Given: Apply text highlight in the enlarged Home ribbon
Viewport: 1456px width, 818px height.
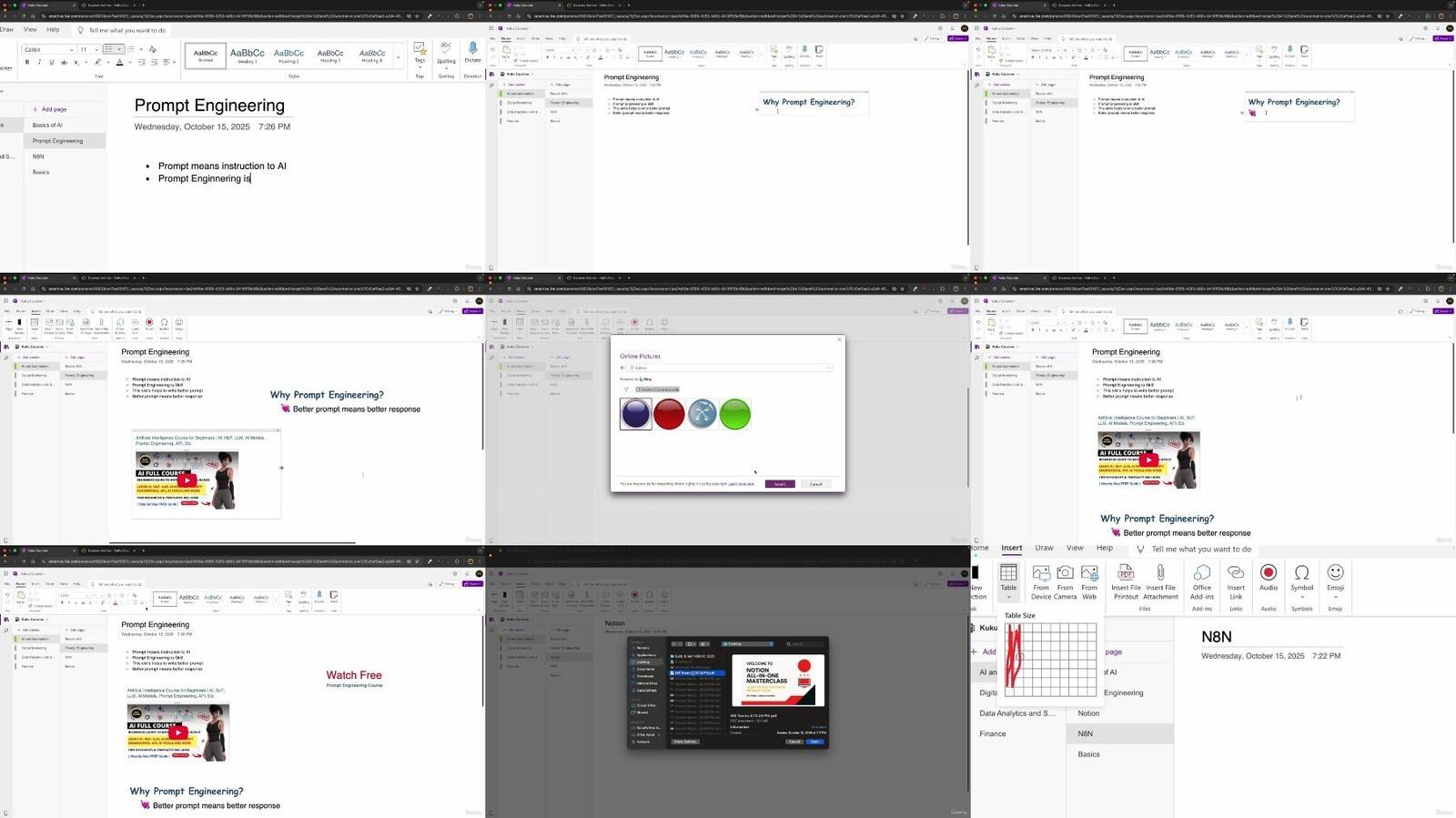Looking at the screenshot, I should 97,63.
